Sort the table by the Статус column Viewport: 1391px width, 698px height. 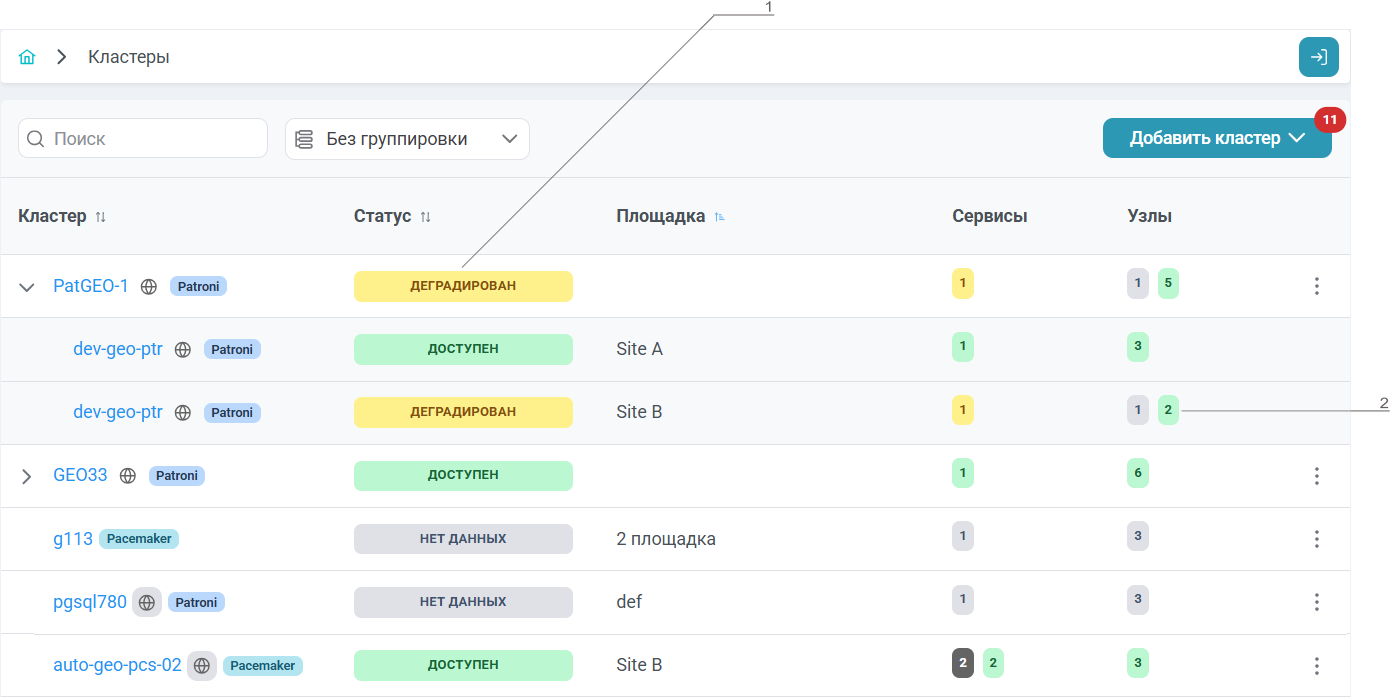click(425, 217)
